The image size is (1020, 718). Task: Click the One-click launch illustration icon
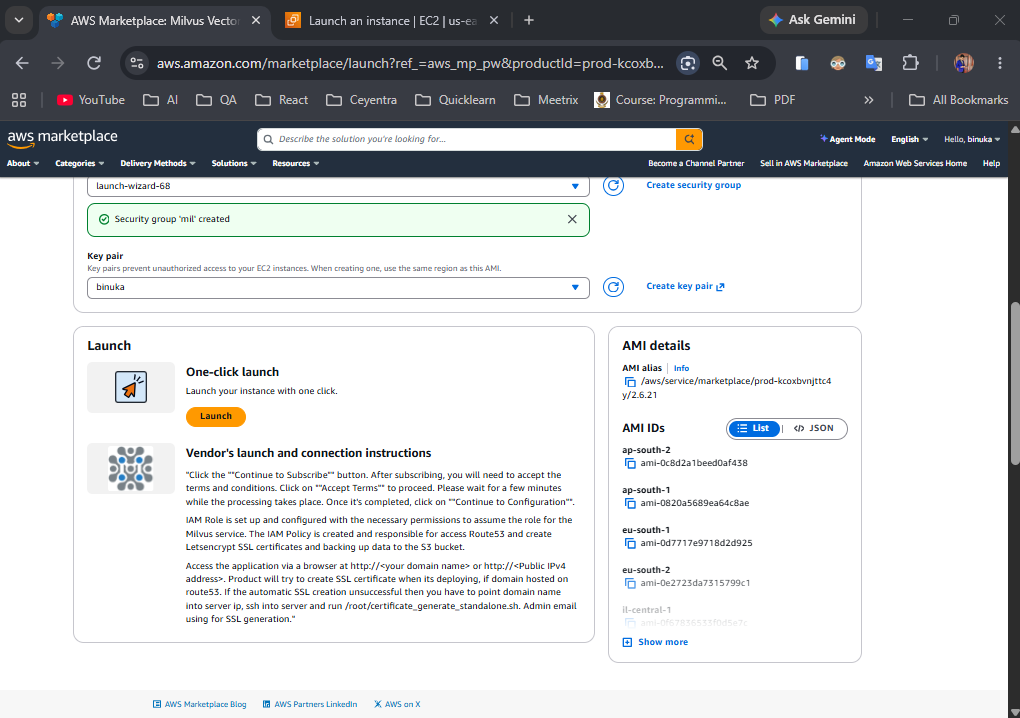pos(131,388)
